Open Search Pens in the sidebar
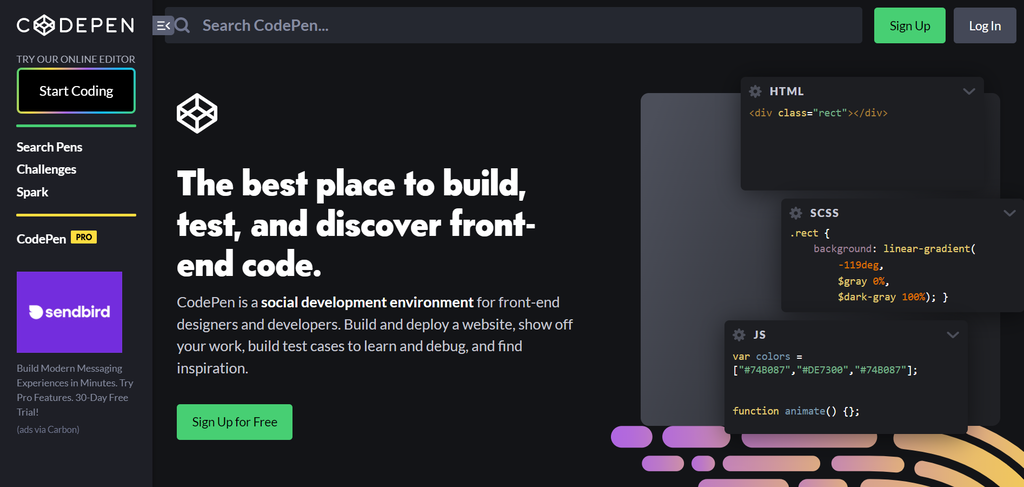Screen dimensions: 1024x487 49,147
